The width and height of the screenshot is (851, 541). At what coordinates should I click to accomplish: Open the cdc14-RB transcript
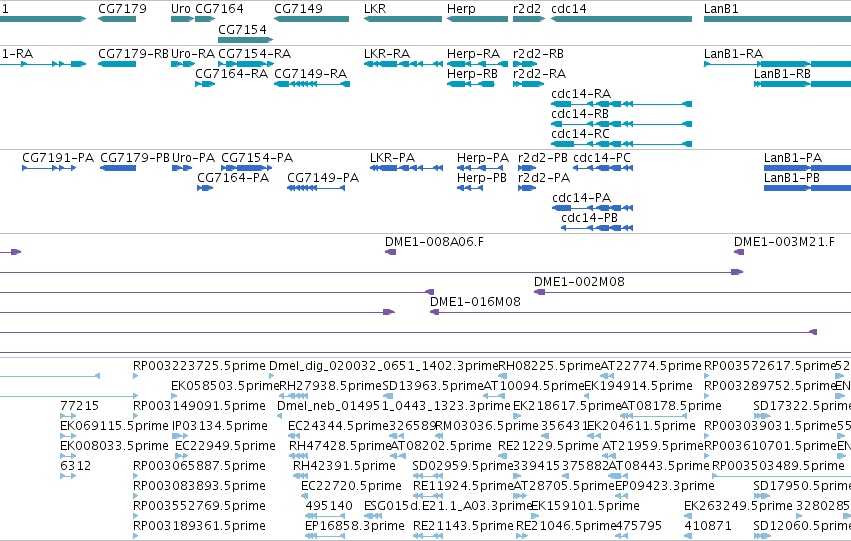coord(621,124)
